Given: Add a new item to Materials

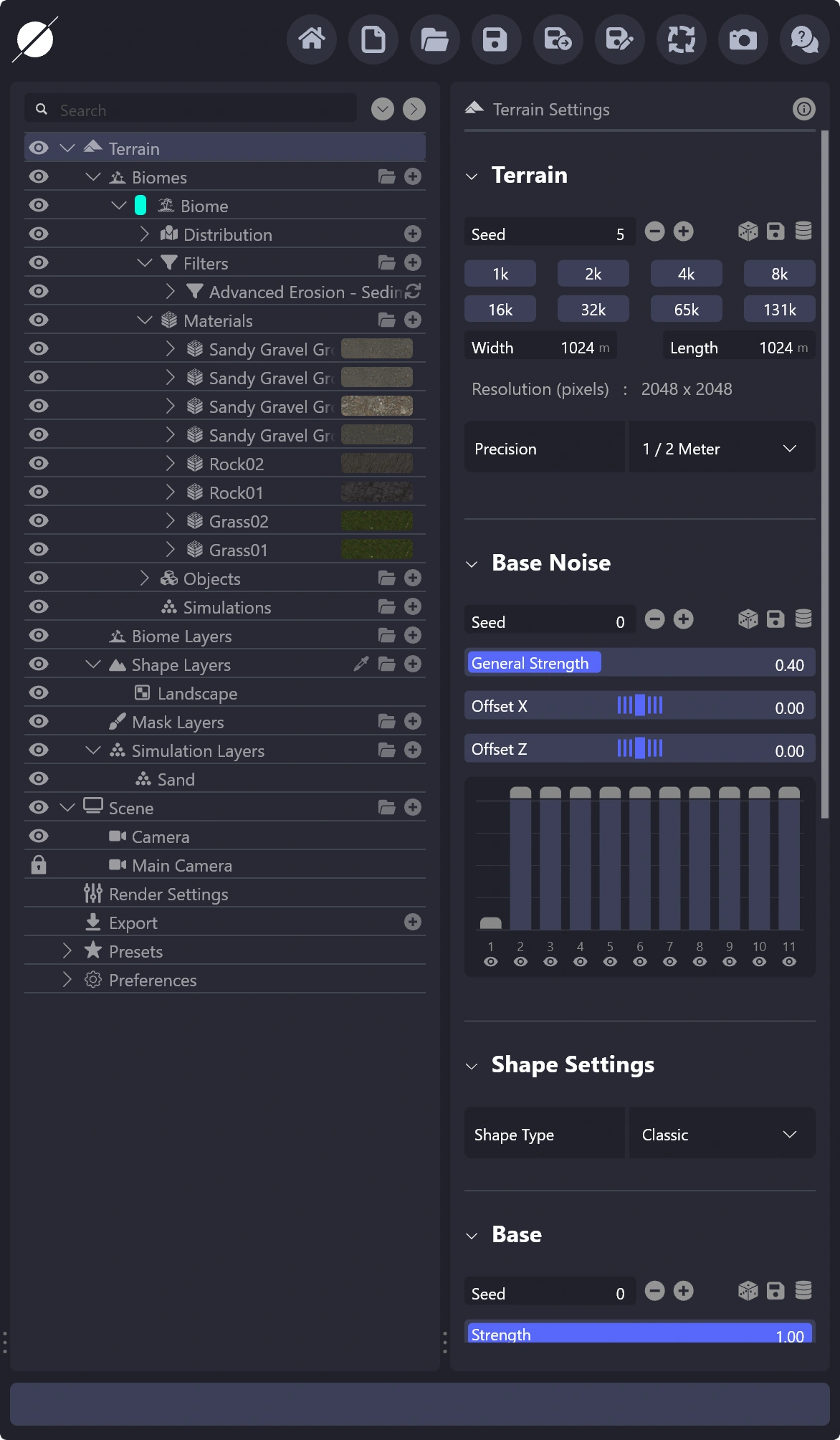Looking at the screenshot, I should (413, 320).
